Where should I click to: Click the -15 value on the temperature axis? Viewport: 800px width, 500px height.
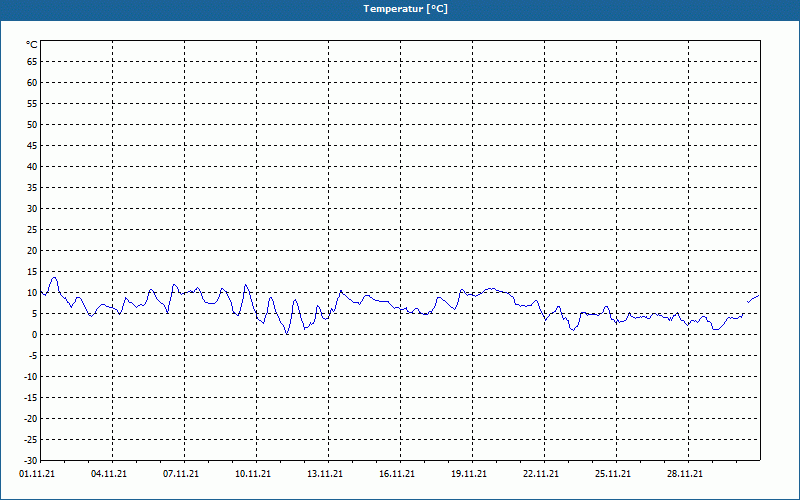31,397
